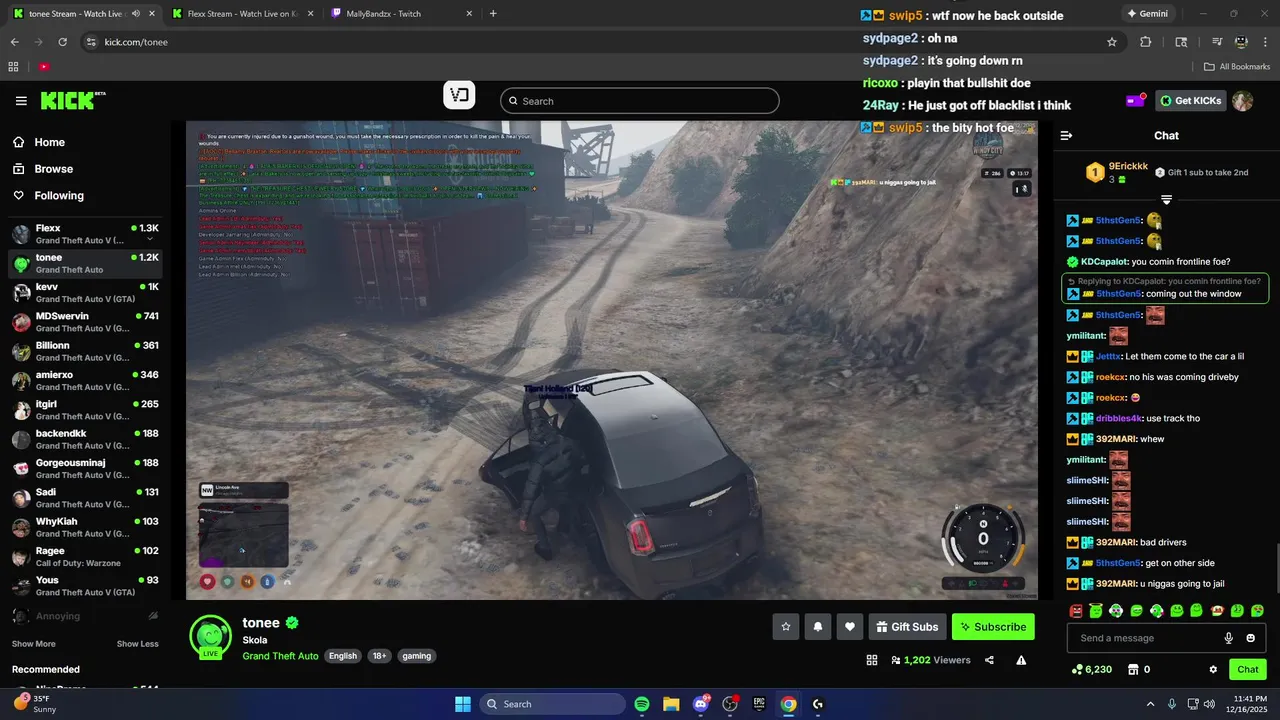Open the All Bookmarks folder
The image size is (1280, 720).
pos(1237,66)
